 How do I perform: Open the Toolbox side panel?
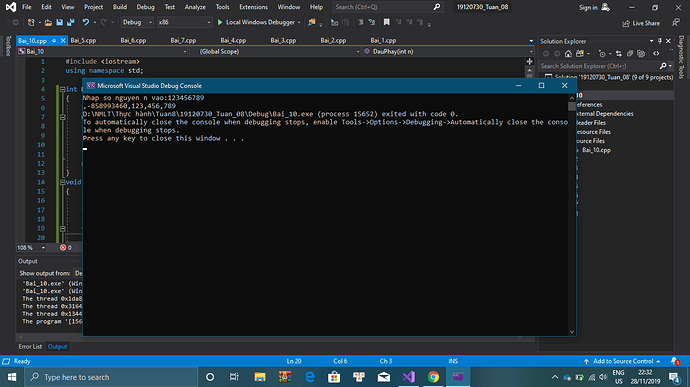(8, 47)
